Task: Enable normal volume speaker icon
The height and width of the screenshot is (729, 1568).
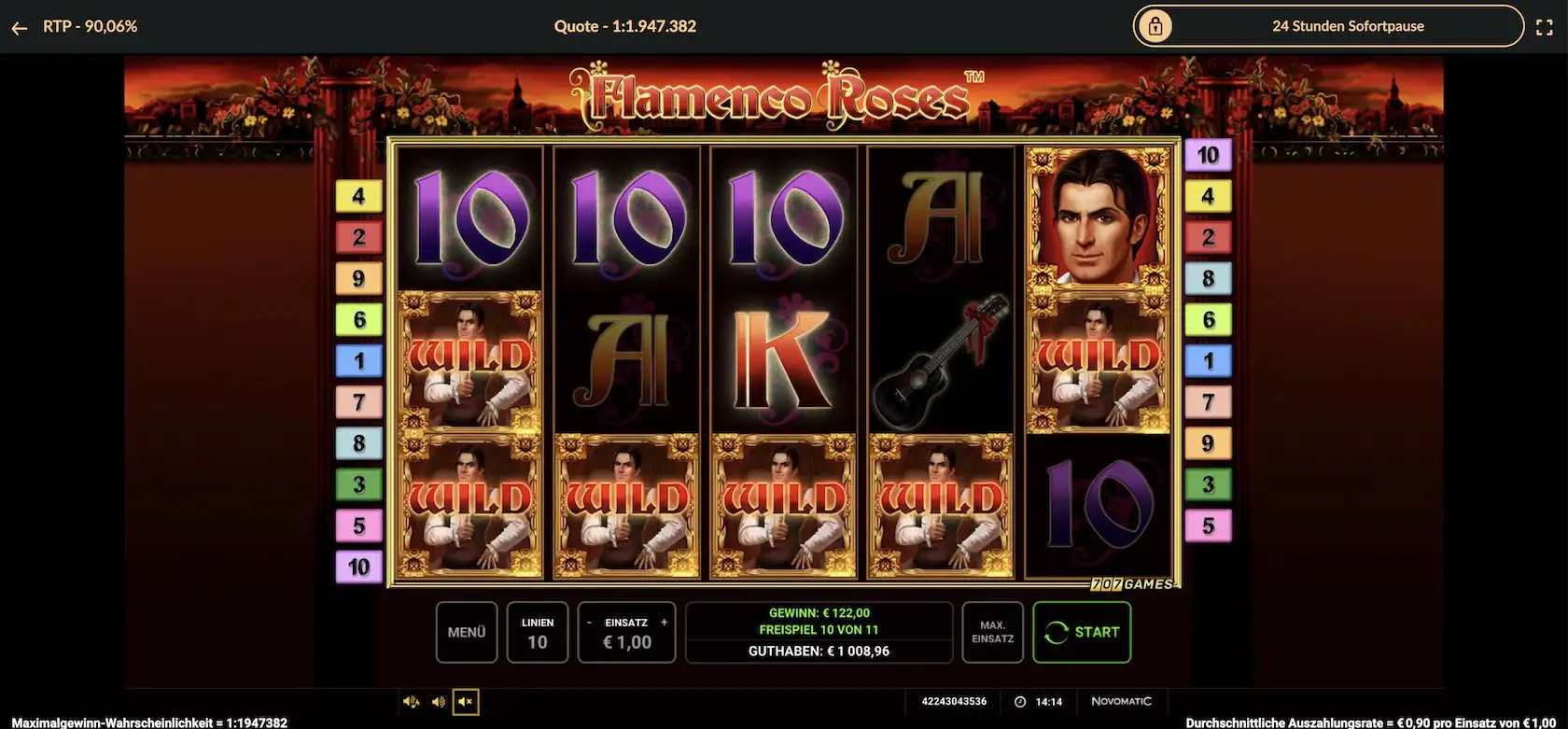Action: coord(439,702)
